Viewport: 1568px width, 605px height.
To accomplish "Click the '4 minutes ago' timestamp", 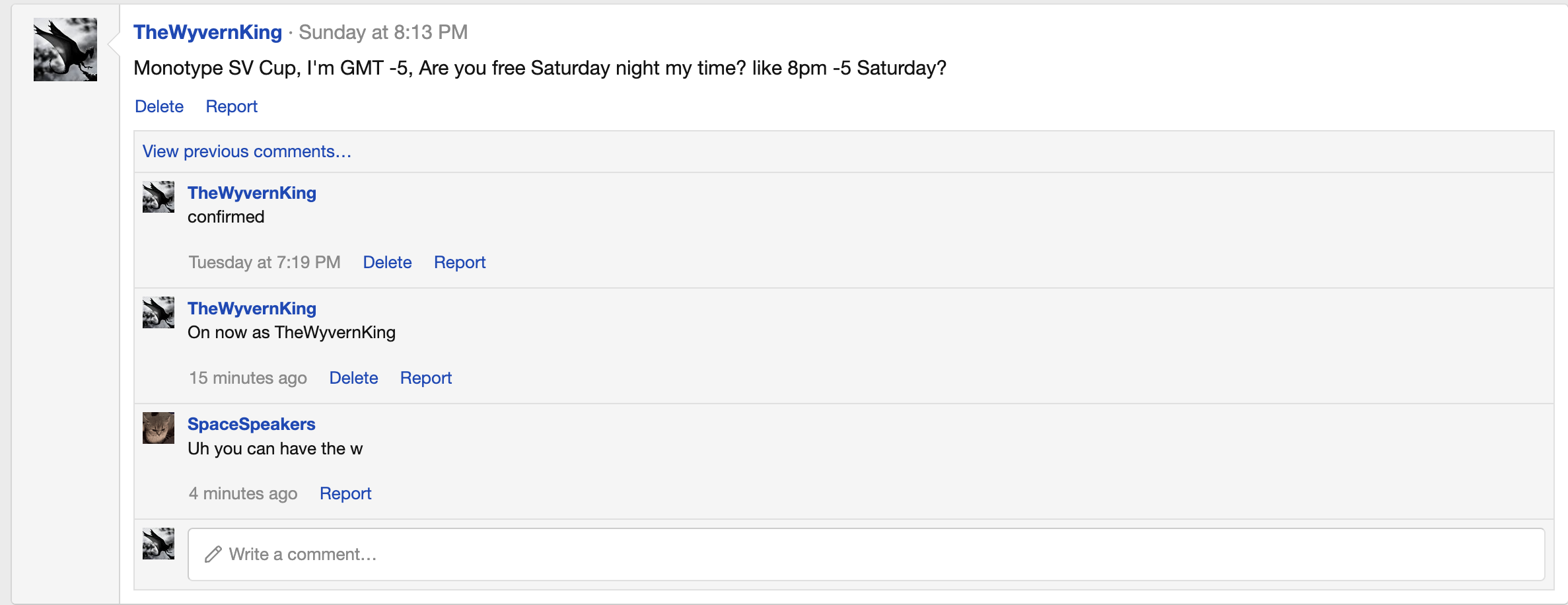I will (x=242, y=493).
